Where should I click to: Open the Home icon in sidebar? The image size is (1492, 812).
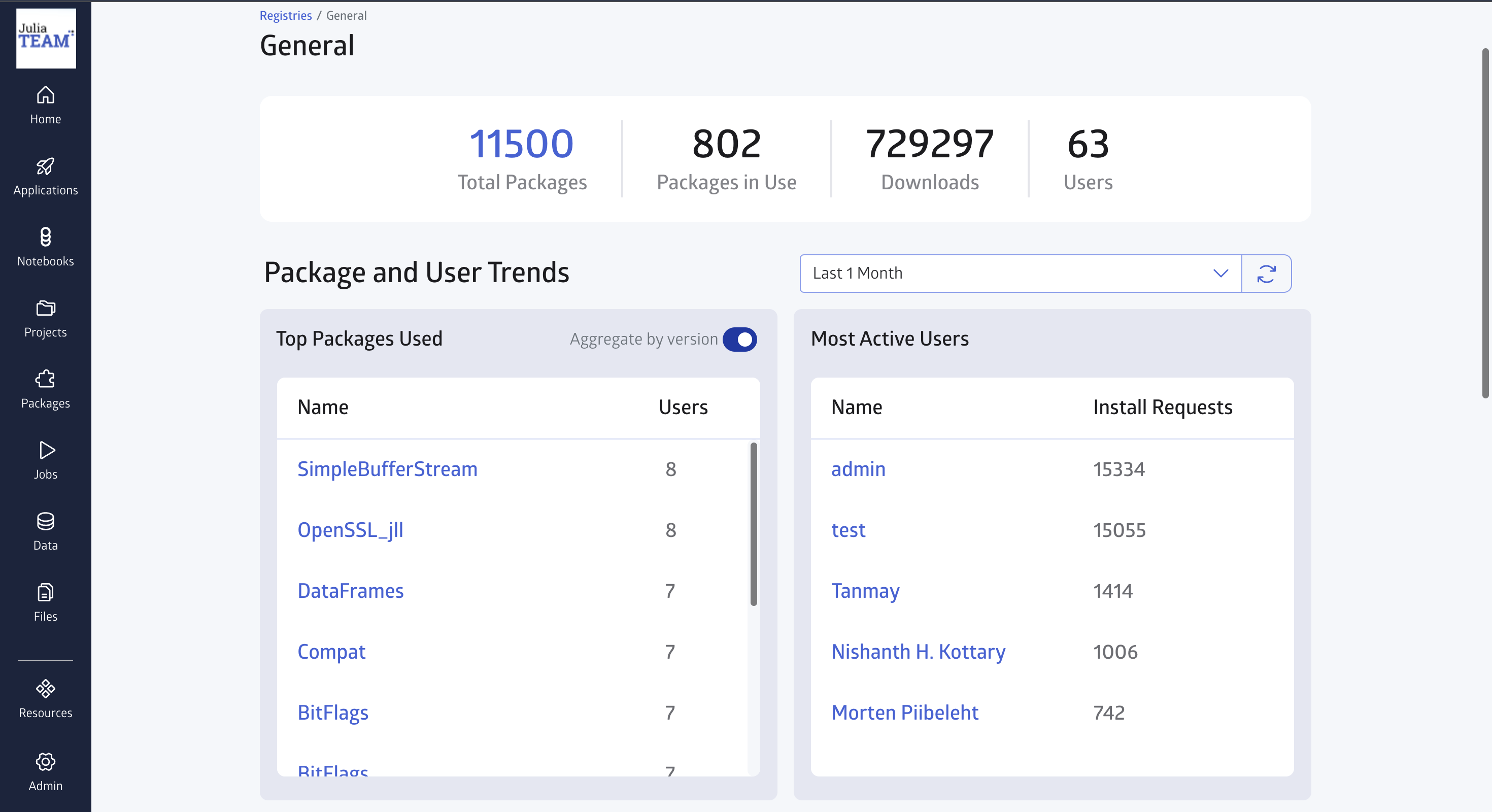46,94
